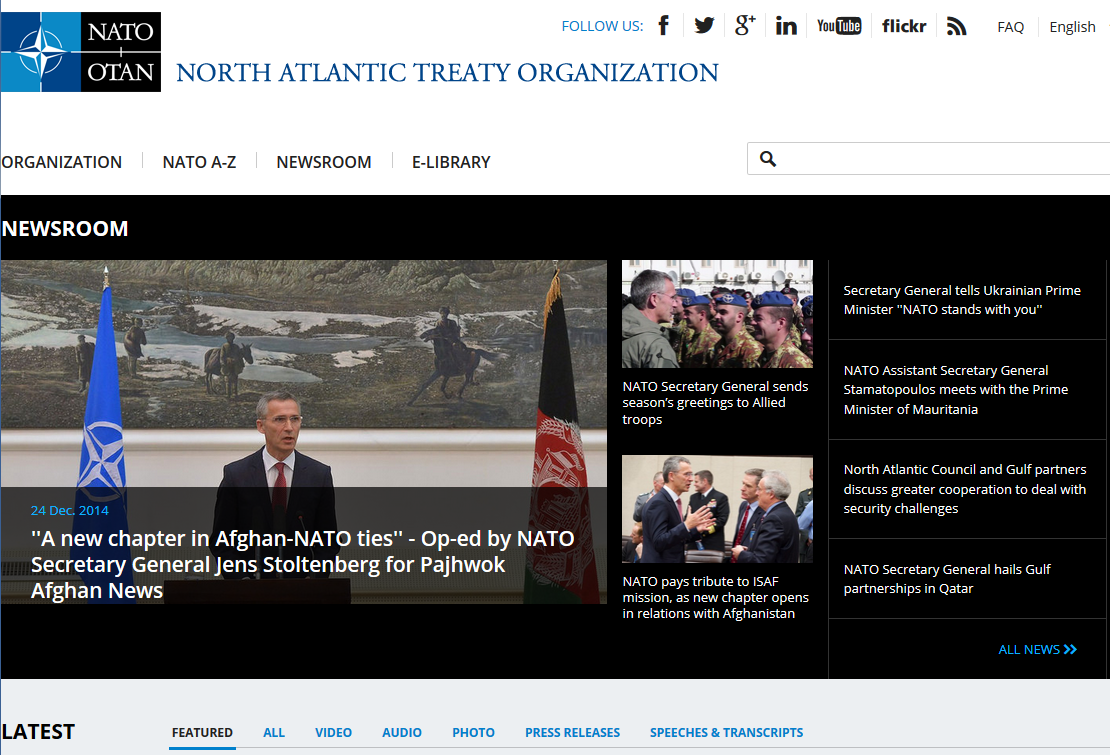1110x755 pixels.
Task: Click the FAQ link
Action: (1010, 27)
